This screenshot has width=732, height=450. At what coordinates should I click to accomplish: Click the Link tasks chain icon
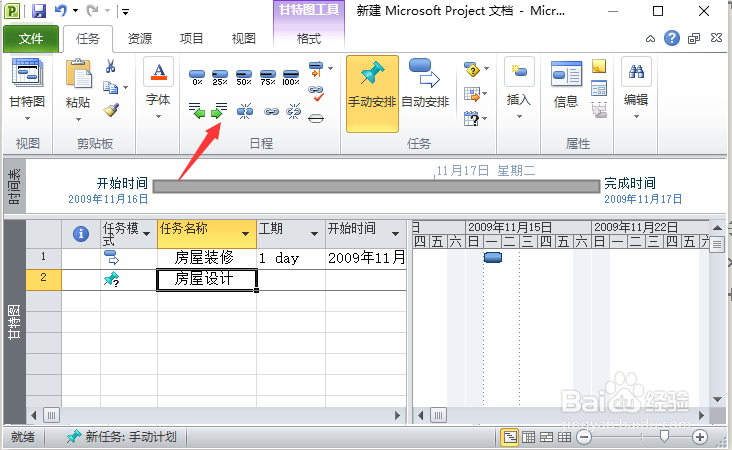(271, 111)
